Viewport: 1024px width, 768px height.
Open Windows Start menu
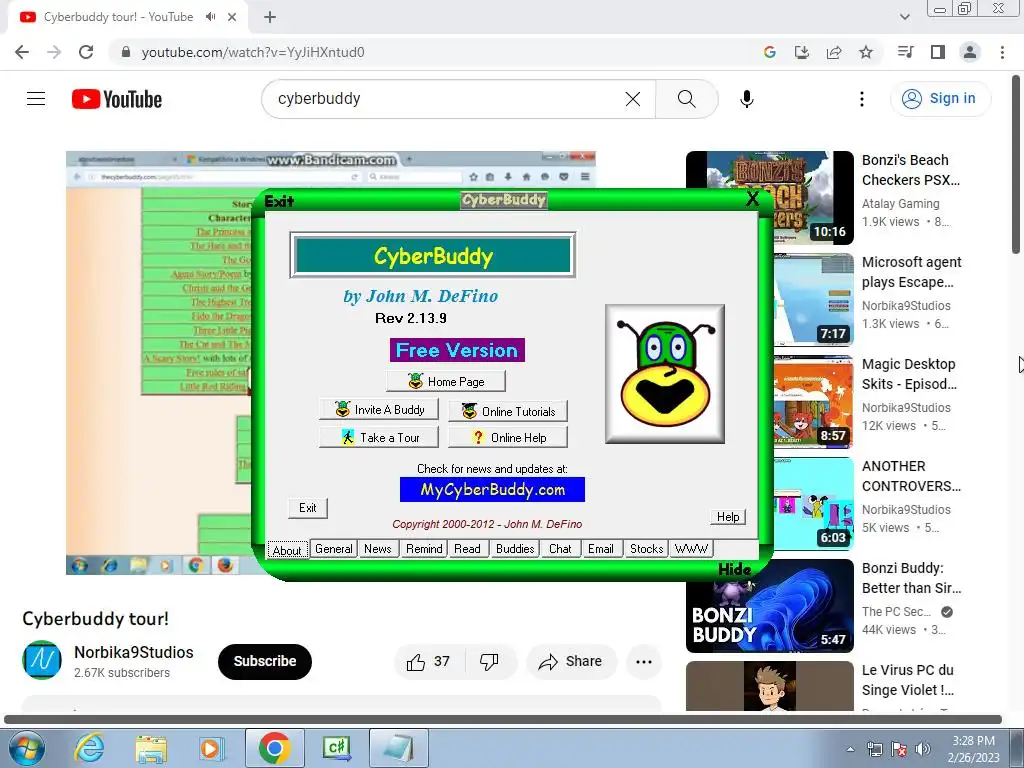[25, 748]
